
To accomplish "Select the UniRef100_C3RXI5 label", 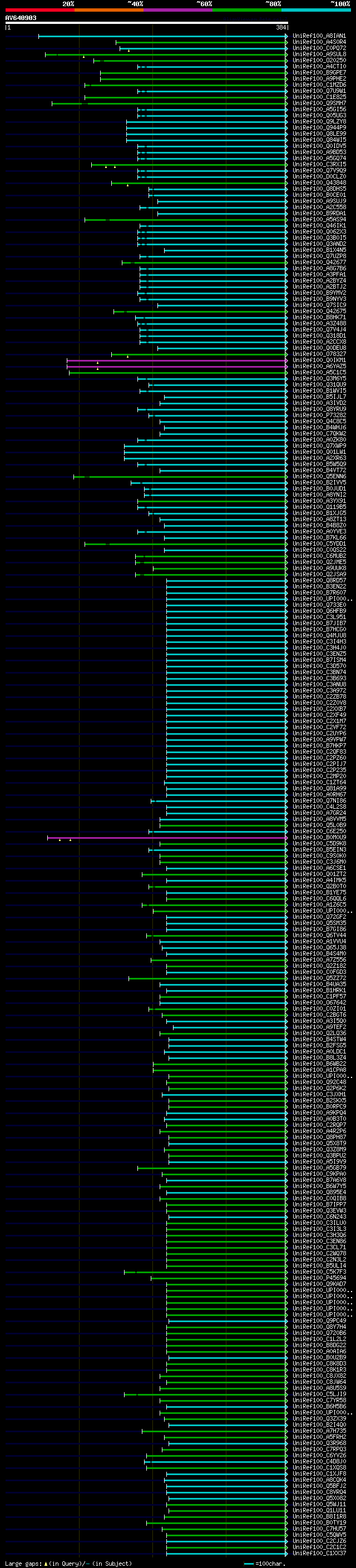I will (x=319, y=164).
